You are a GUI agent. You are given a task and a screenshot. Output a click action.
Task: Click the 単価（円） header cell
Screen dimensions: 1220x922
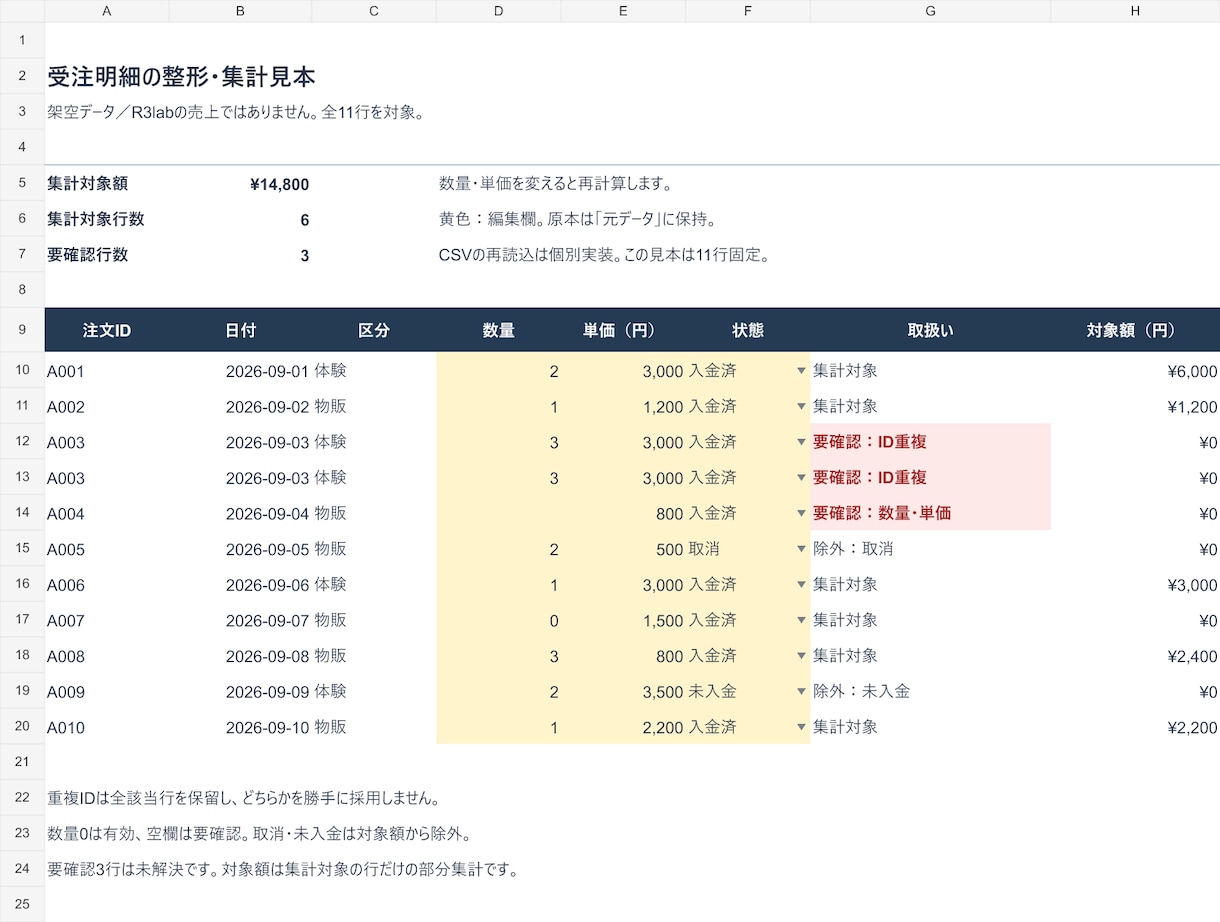click(623, 330)
